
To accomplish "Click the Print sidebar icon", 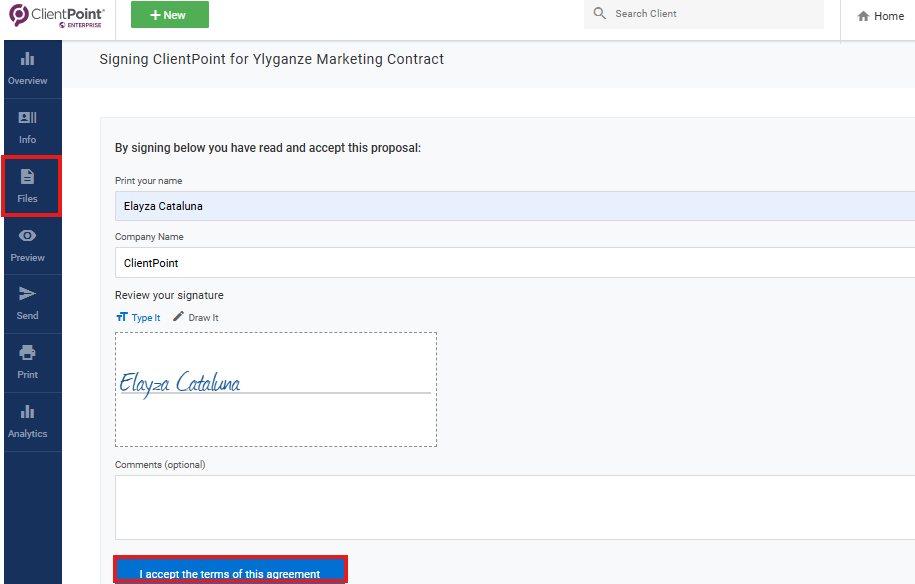I will click(28, 353).
